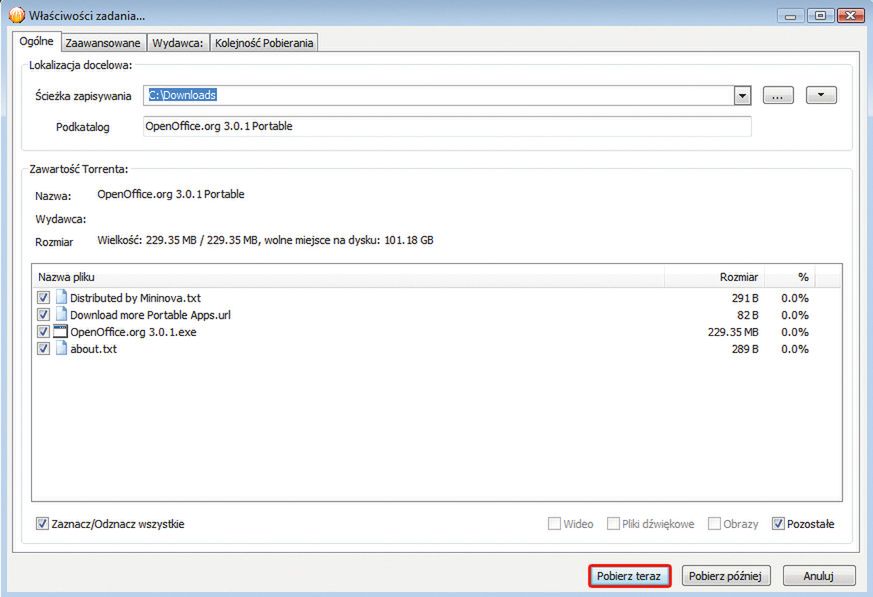Click the 82 B size value
Image resolution: width=873 pixels, height=597 pixels.
pyautogui.click(x=748, y=315)
